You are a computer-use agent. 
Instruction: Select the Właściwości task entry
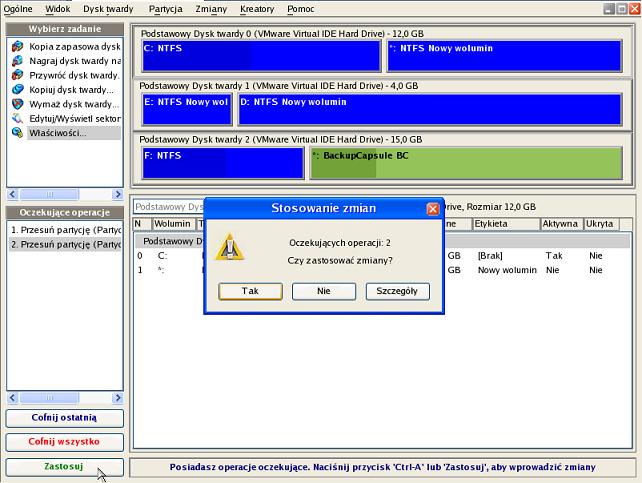pos(74,133)
